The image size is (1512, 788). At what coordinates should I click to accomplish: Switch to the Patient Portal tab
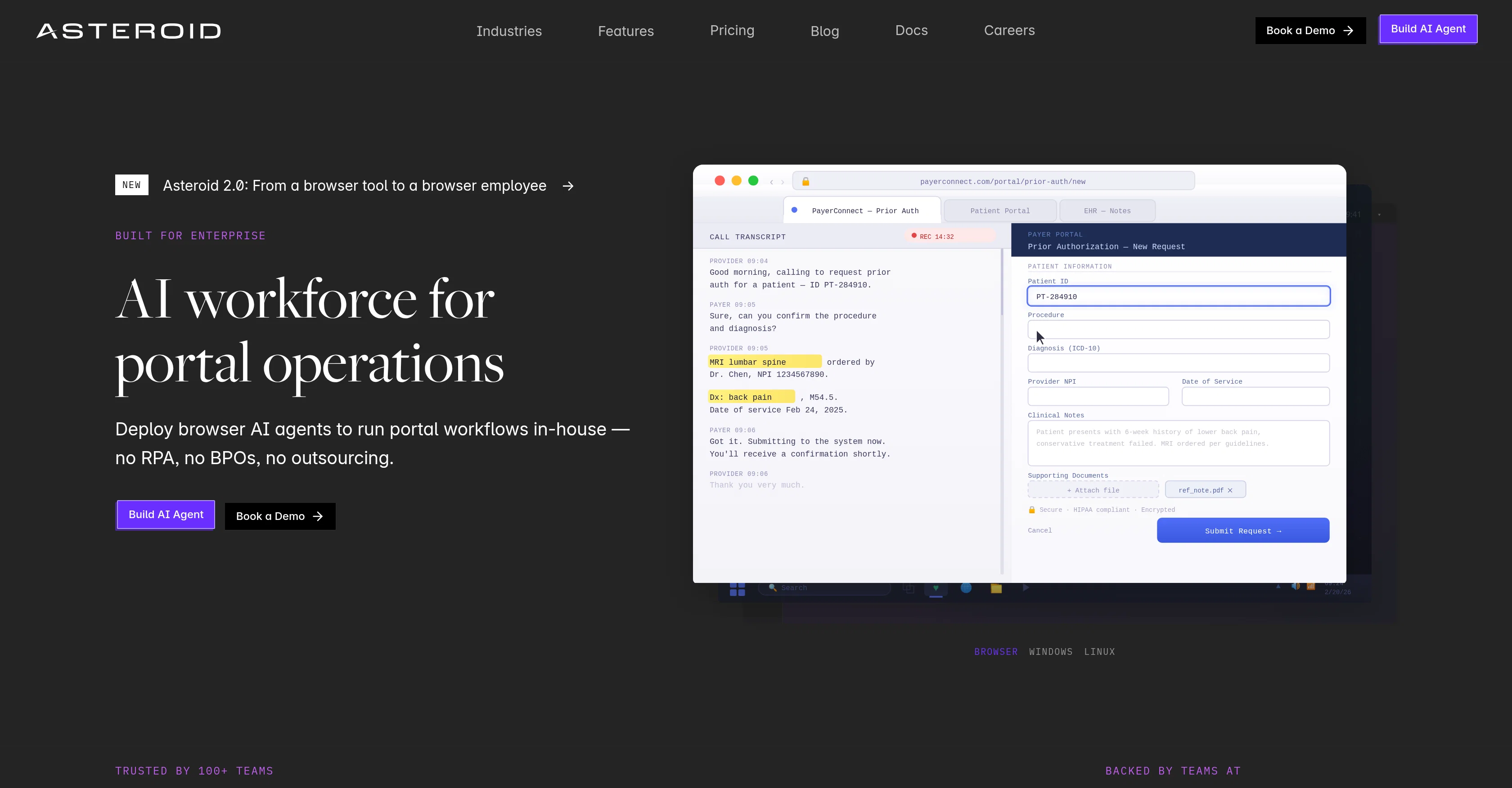click(1000, 210)
